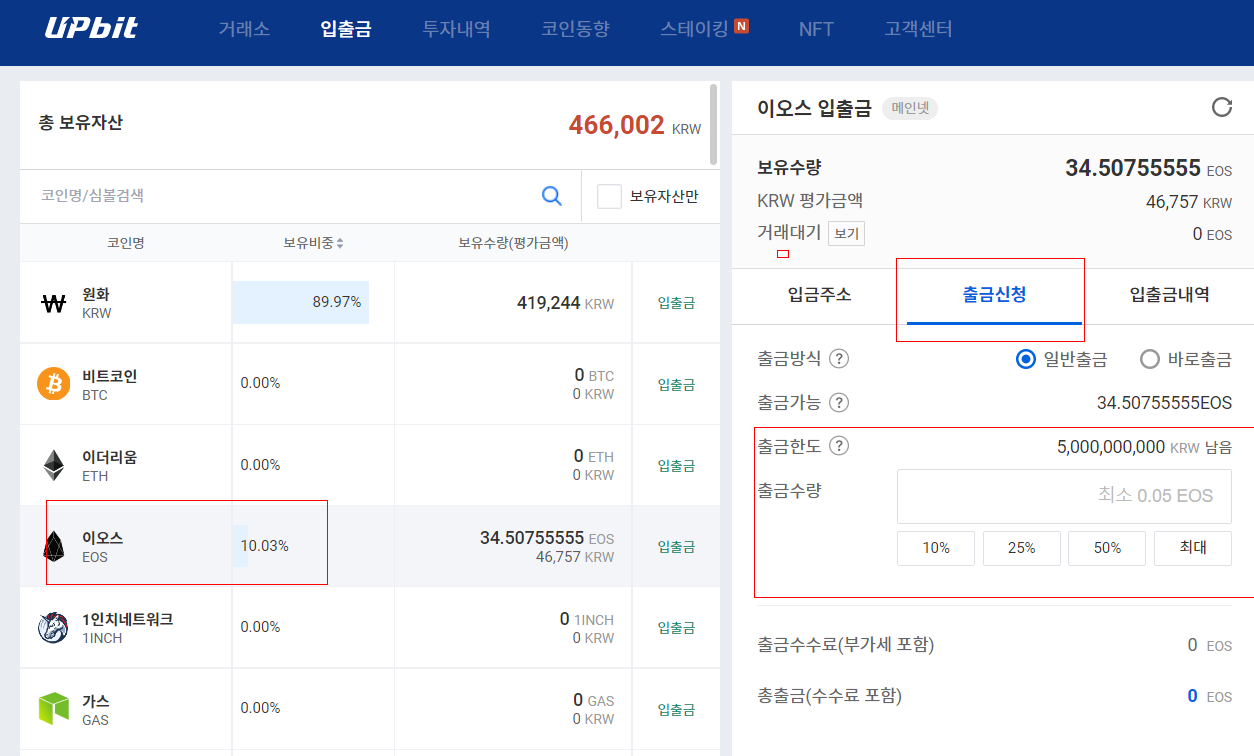Viewport: 1254px width, 756px height.
Task: Click 총출금(수수료 포함) label
Action: tap(830, 695)
